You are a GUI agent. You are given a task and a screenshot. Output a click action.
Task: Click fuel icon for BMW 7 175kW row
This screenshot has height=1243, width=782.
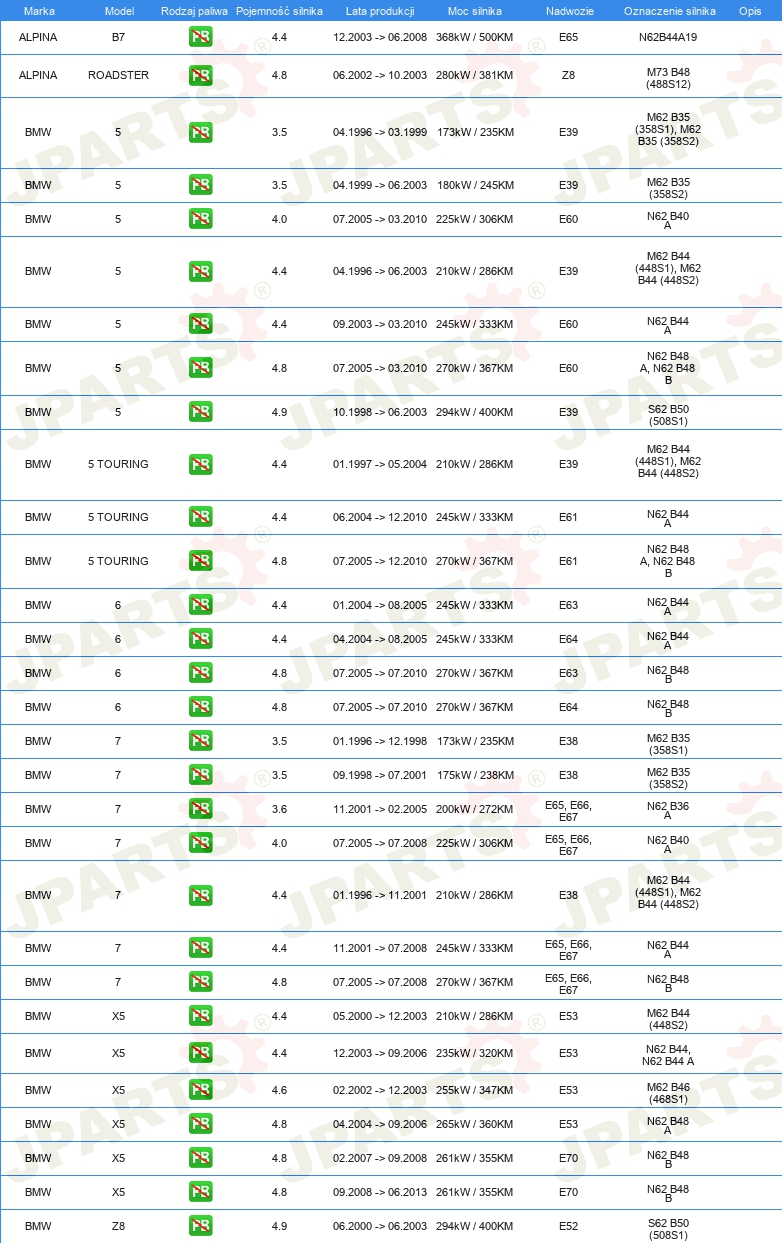coord(200,775)
